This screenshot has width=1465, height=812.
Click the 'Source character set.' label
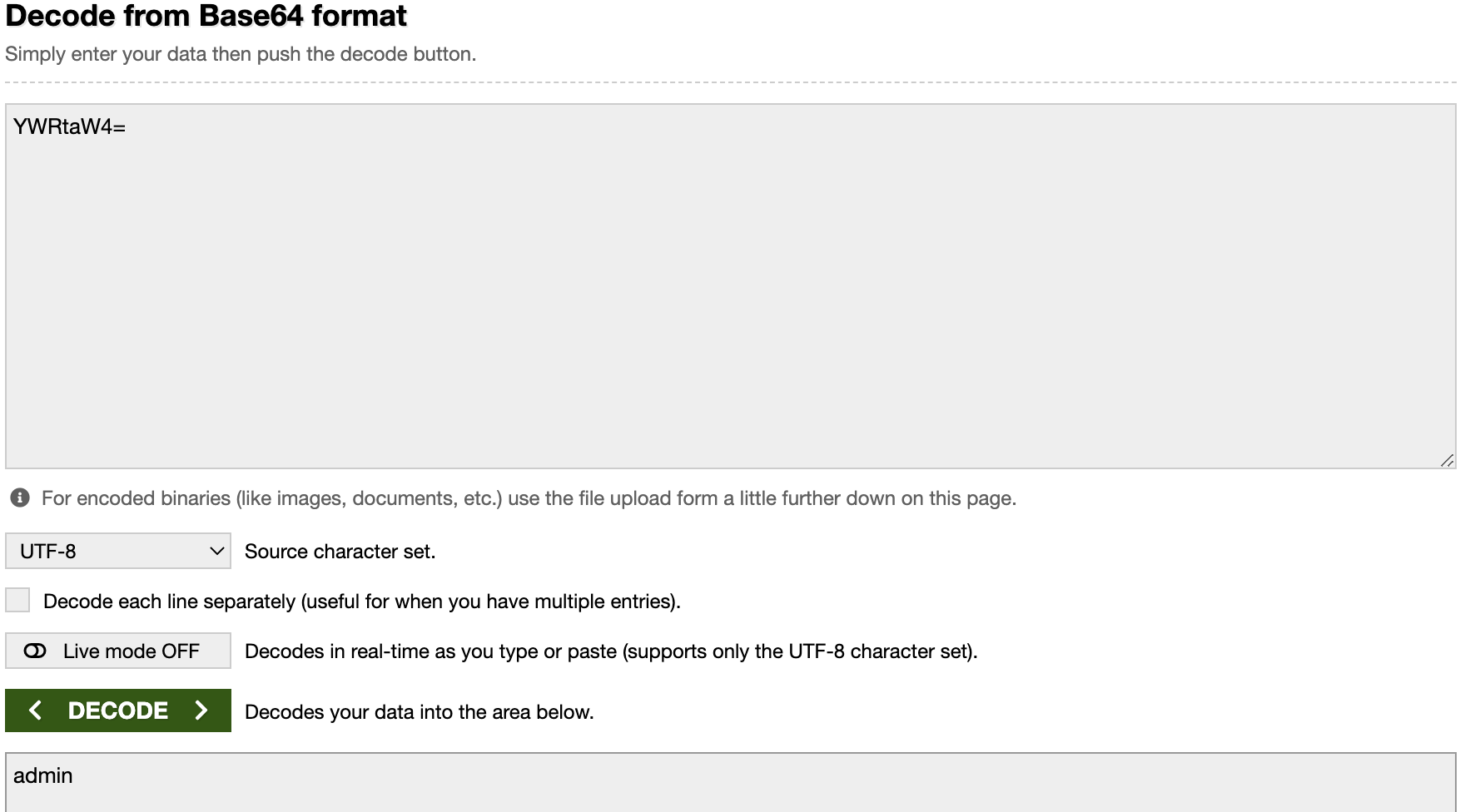pyautogui.click(x=340, y=552)
